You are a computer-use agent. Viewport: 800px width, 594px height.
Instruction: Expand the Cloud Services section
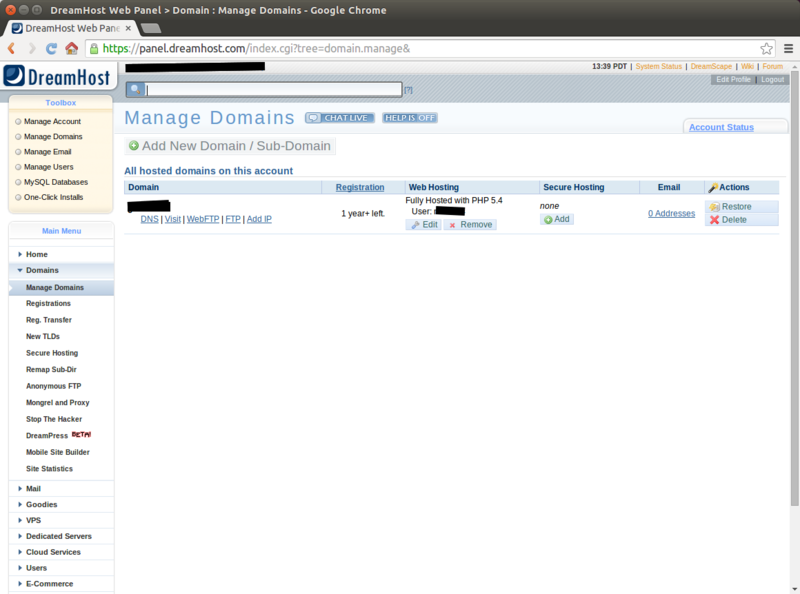coord(61,552)
